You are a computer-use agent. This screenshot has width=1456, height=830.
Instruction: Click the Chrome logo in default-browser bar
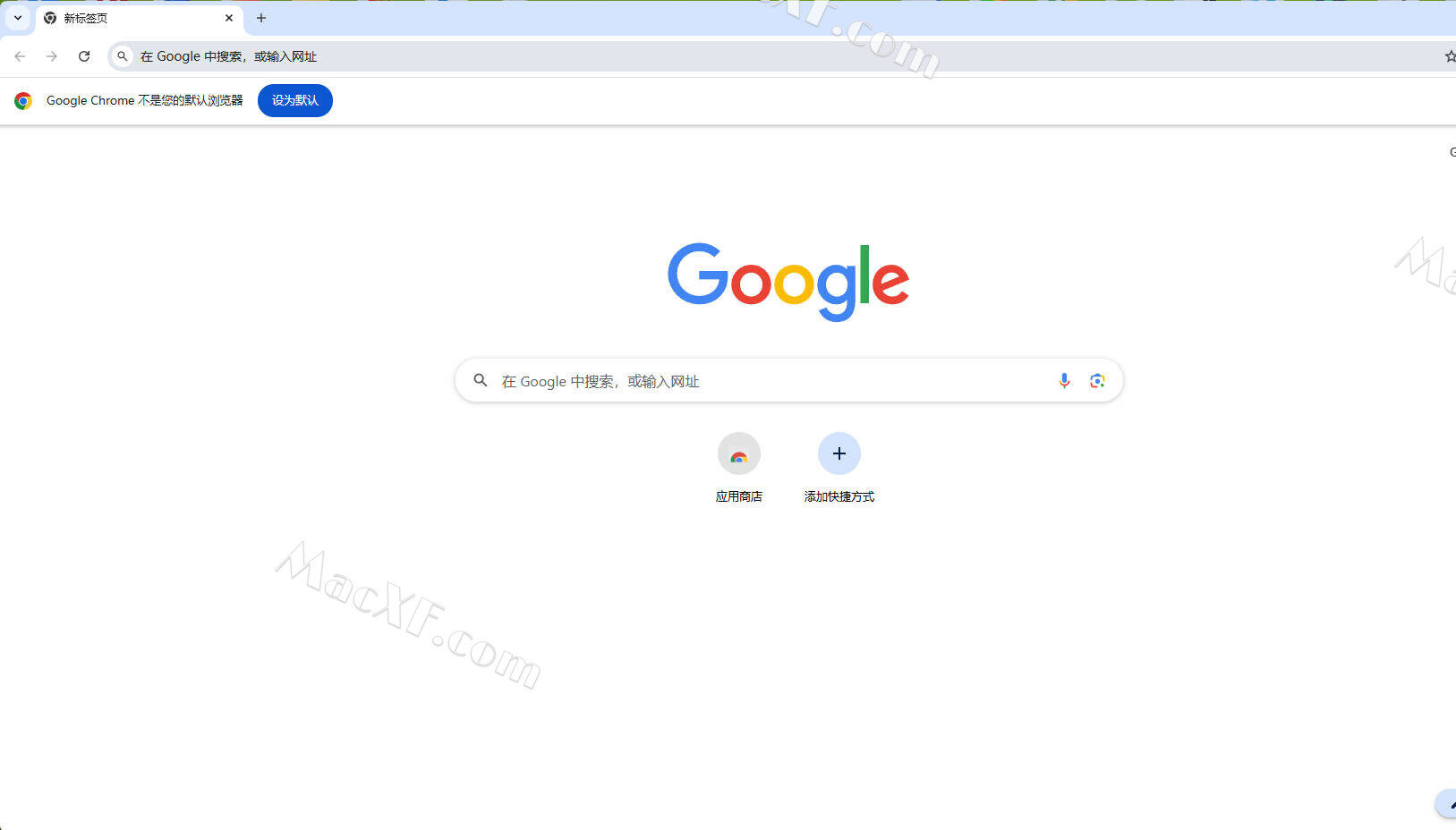[x=23, y=101]
